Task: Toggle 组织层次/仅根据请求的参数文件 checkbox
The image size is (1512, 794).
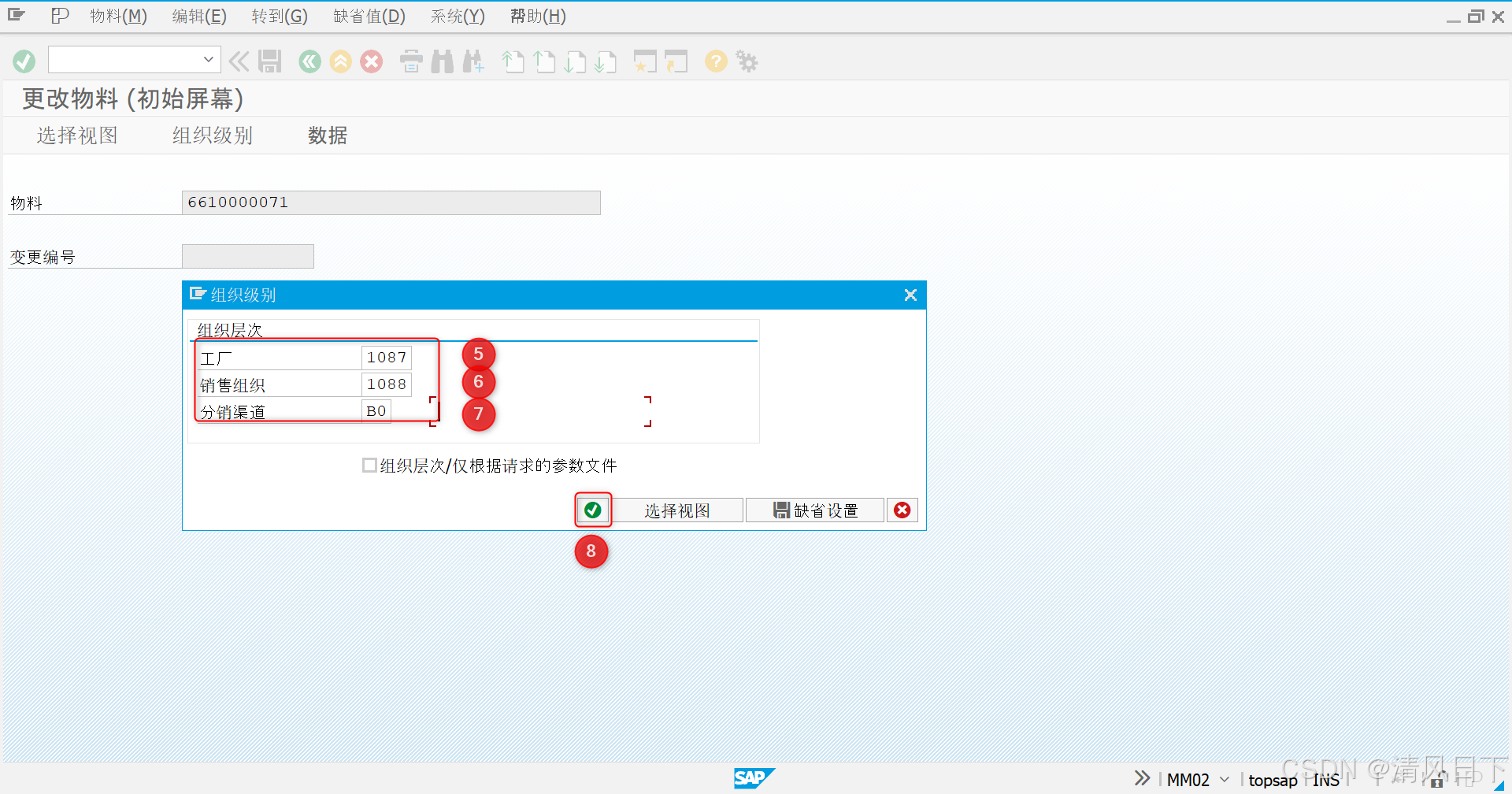Action: click(369, 465)
